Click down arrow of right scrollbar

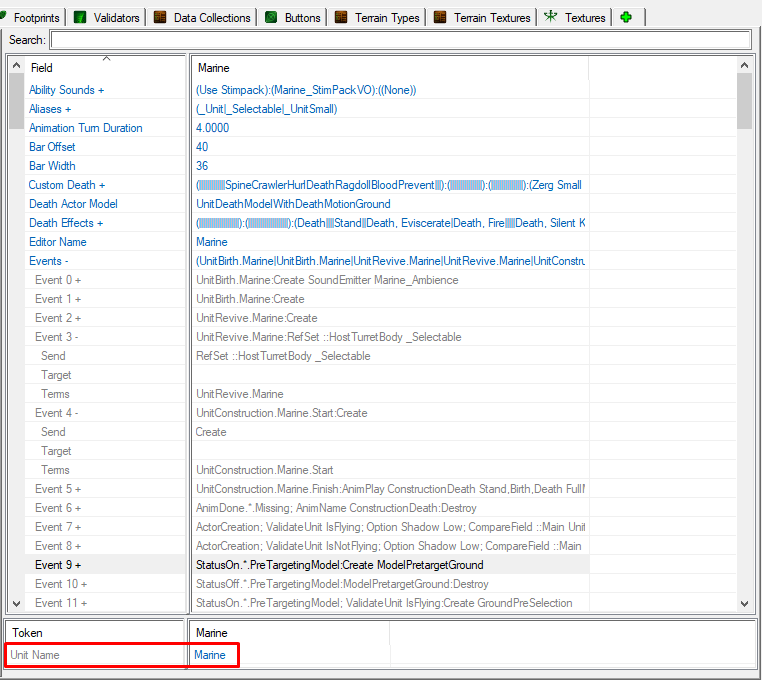pos(745,604)
